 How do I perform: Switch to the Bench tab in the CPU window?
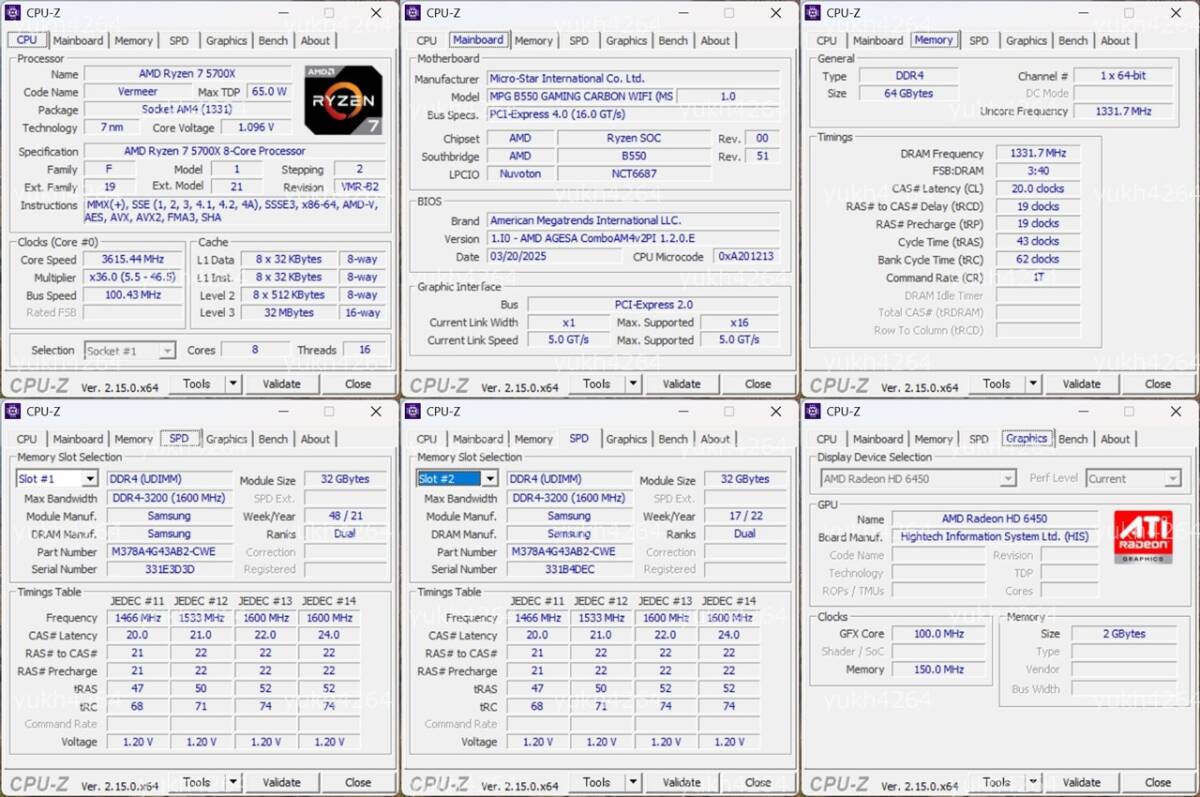[x=273, y=41]
